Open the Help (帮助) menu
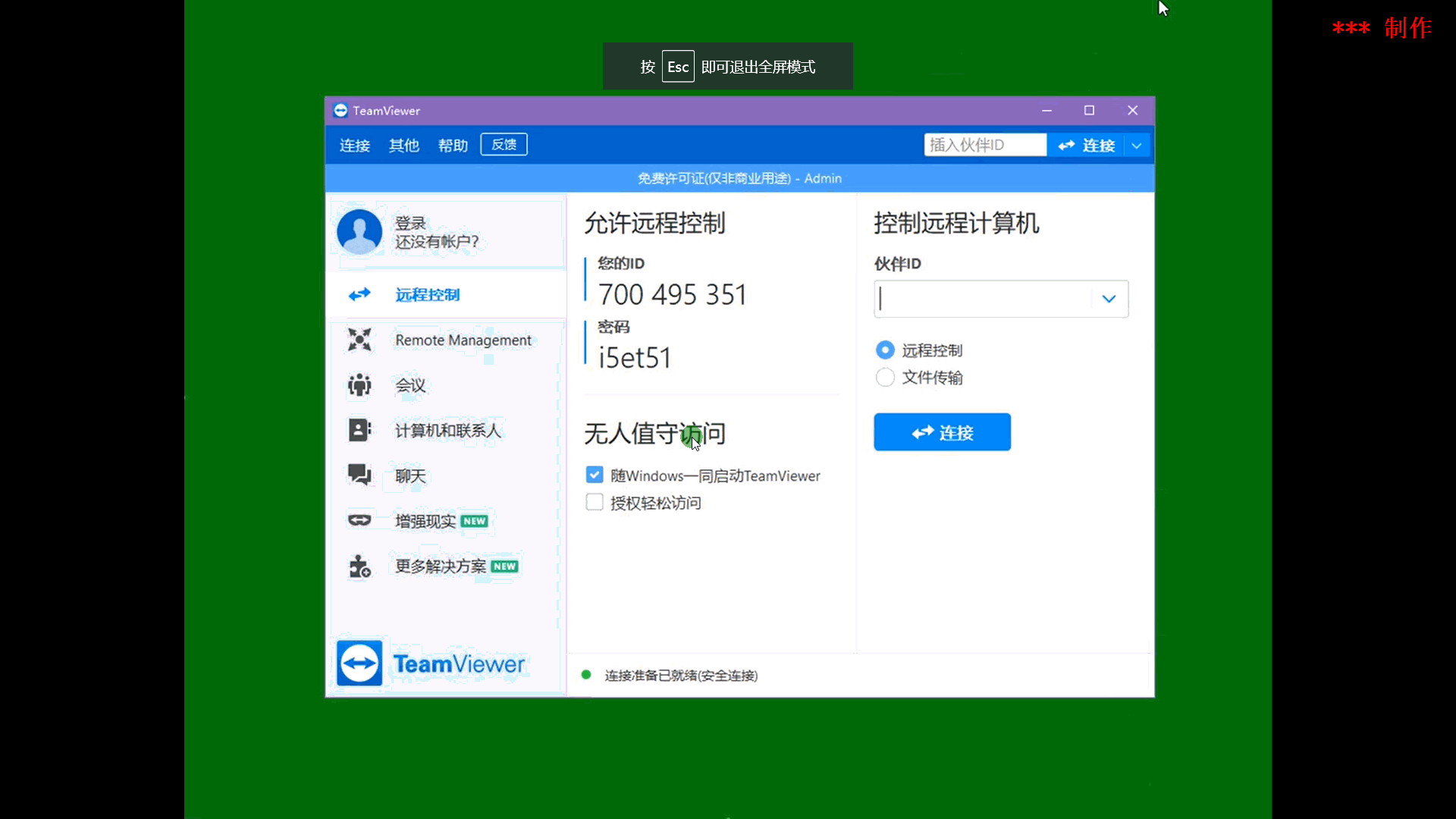Screen dimensions: 1456x819 [x=453, y=146]
